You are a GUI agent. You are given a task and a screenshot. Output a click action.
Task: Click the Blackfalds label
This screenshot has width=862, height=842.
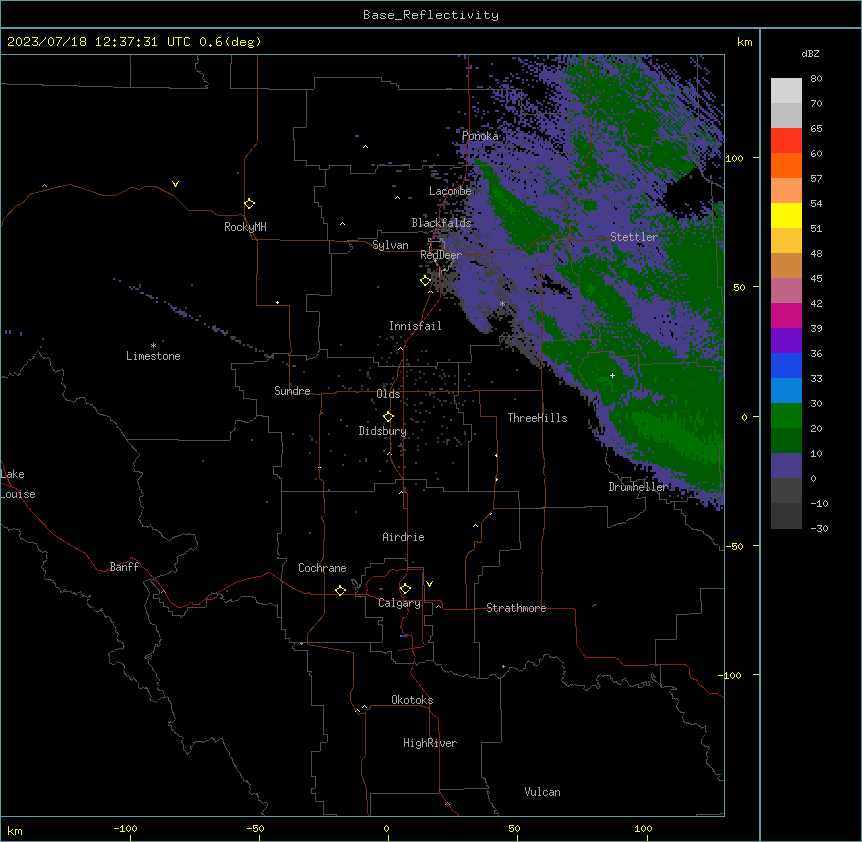[441, 223]
